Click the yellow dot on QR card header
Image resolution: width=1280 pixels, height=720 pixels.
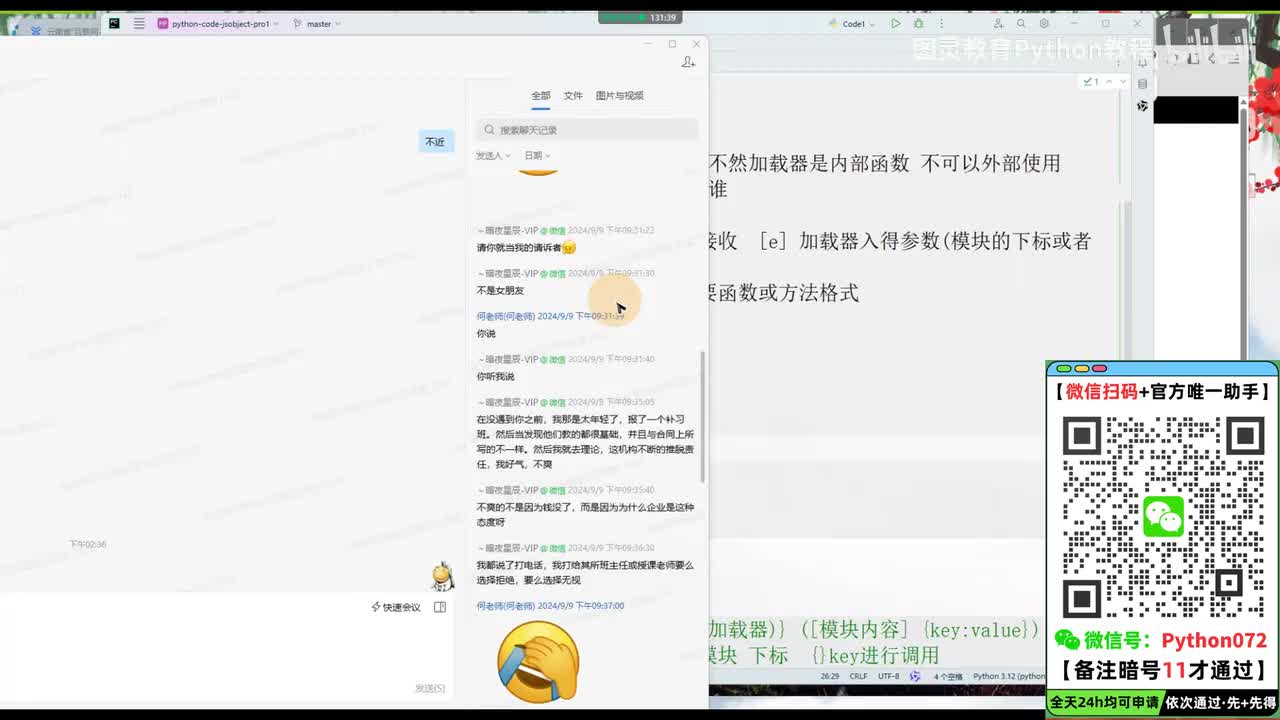[x=1082, y=368]
